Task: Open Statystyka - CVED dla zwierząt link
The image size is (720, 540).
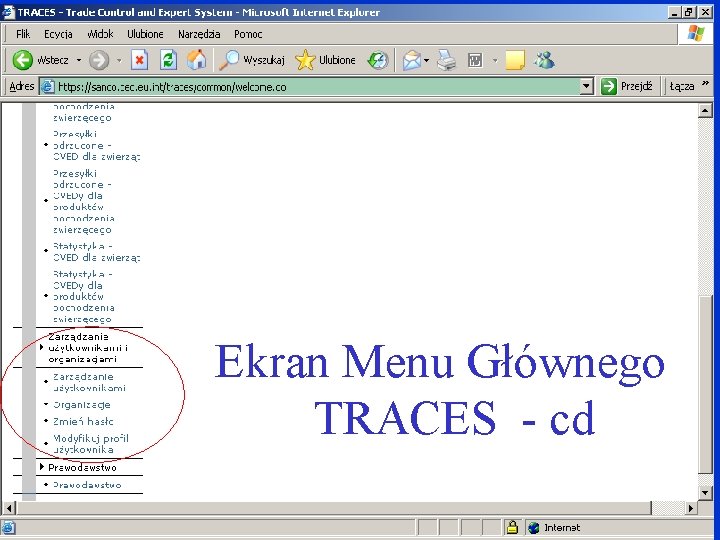Action: (96, 252)
